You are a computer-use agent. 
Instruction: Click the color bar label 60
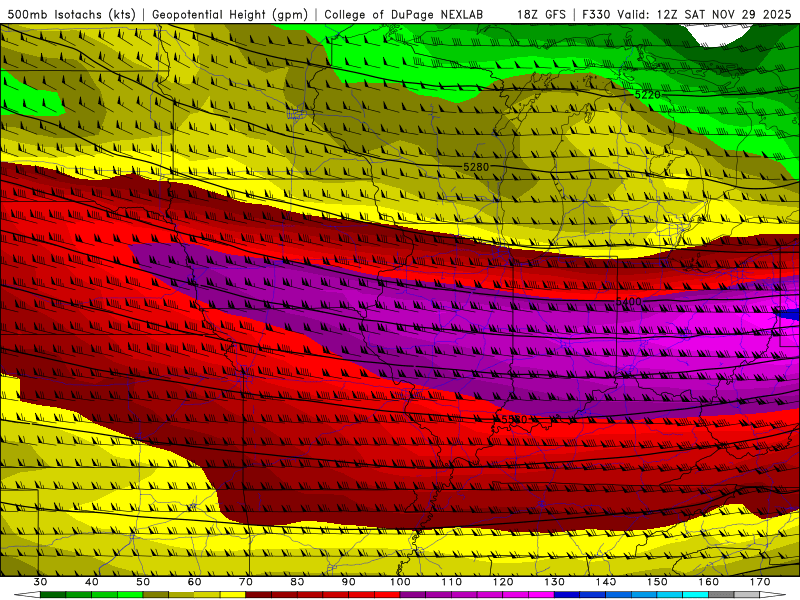coord(194,582)
